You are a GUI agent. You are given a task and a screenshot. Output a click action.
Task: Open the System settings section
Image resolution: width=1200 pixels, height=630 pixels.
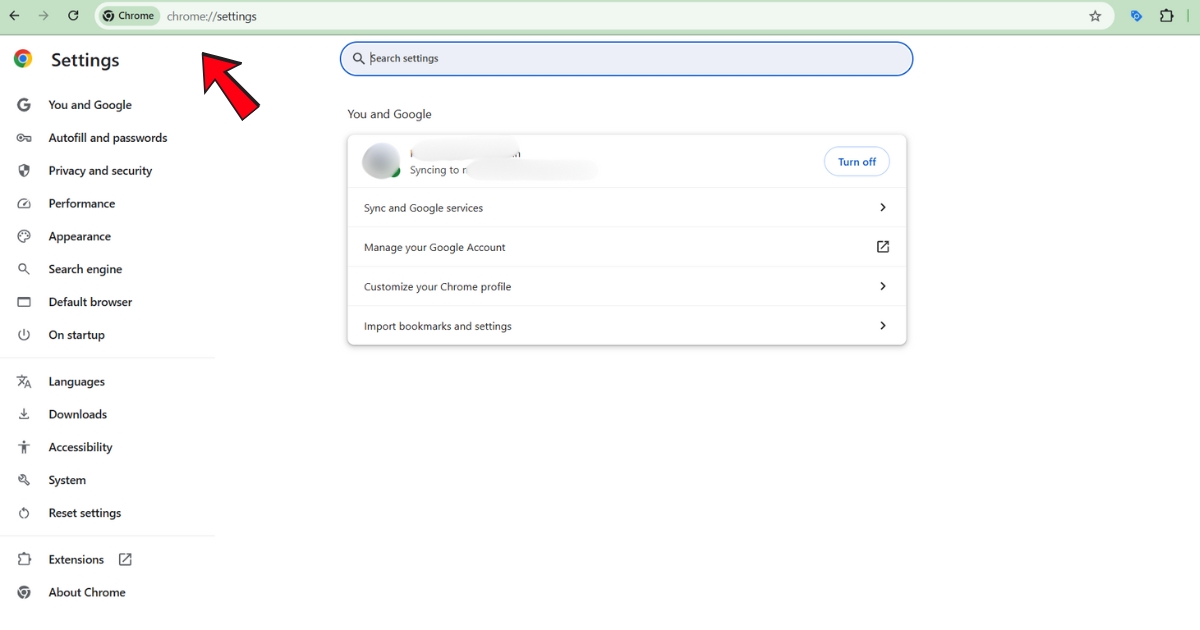click(69, 479)
